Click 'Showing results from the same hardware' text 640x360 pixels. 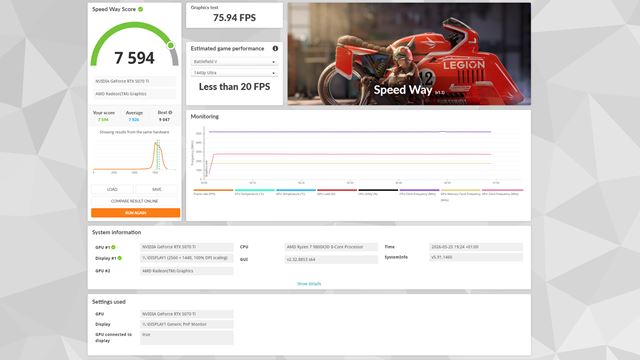tap(134, 132)
